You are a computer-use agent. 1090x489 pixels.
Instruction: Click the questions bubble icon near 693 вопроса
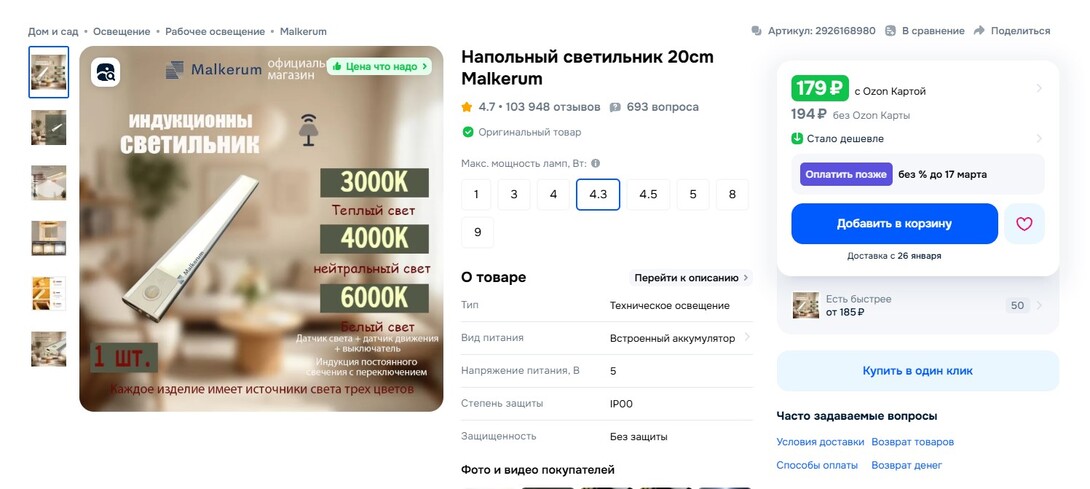(x=615, y=107)
